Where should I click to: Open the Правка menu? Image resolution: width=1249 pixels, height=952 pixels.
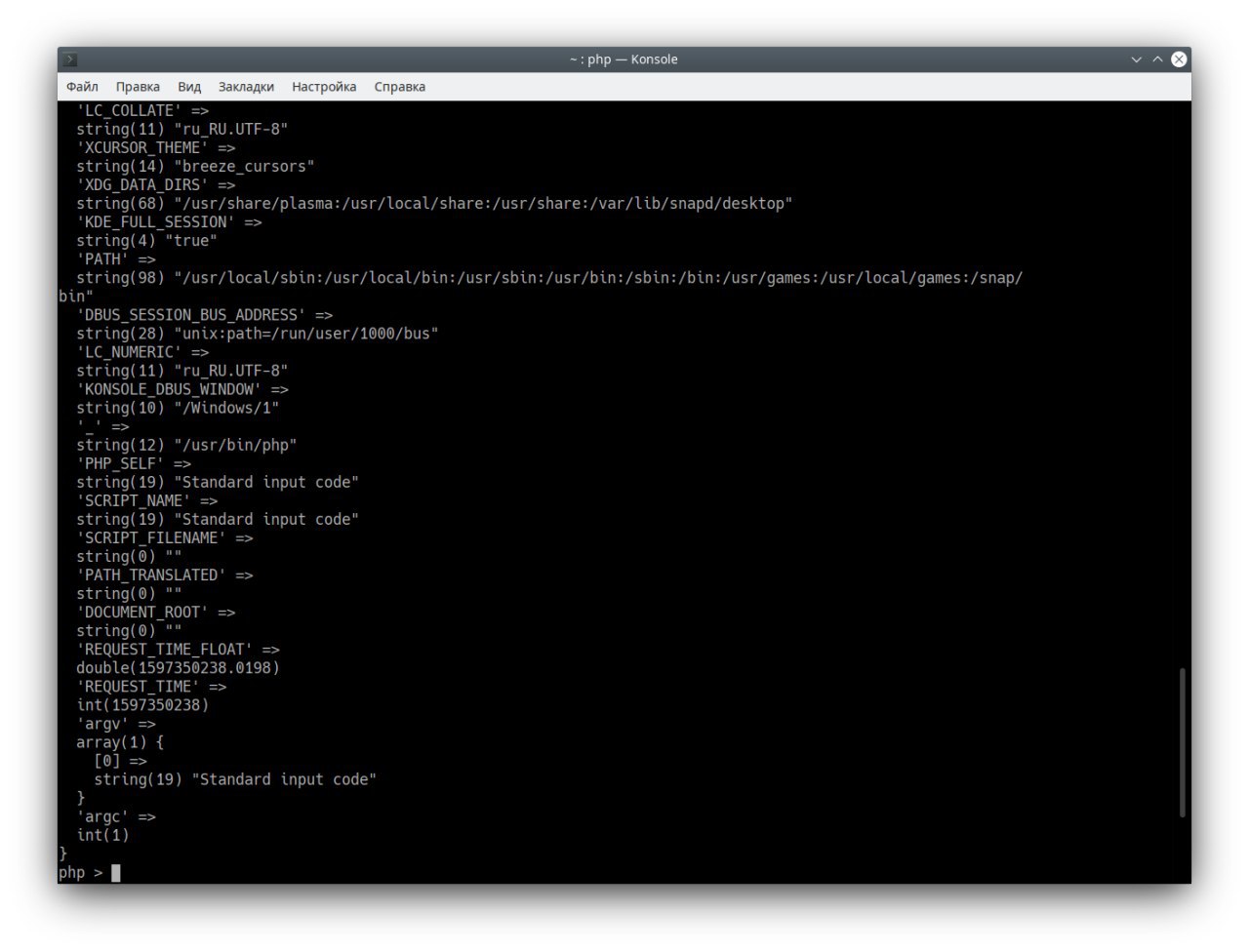coord(138,87)
